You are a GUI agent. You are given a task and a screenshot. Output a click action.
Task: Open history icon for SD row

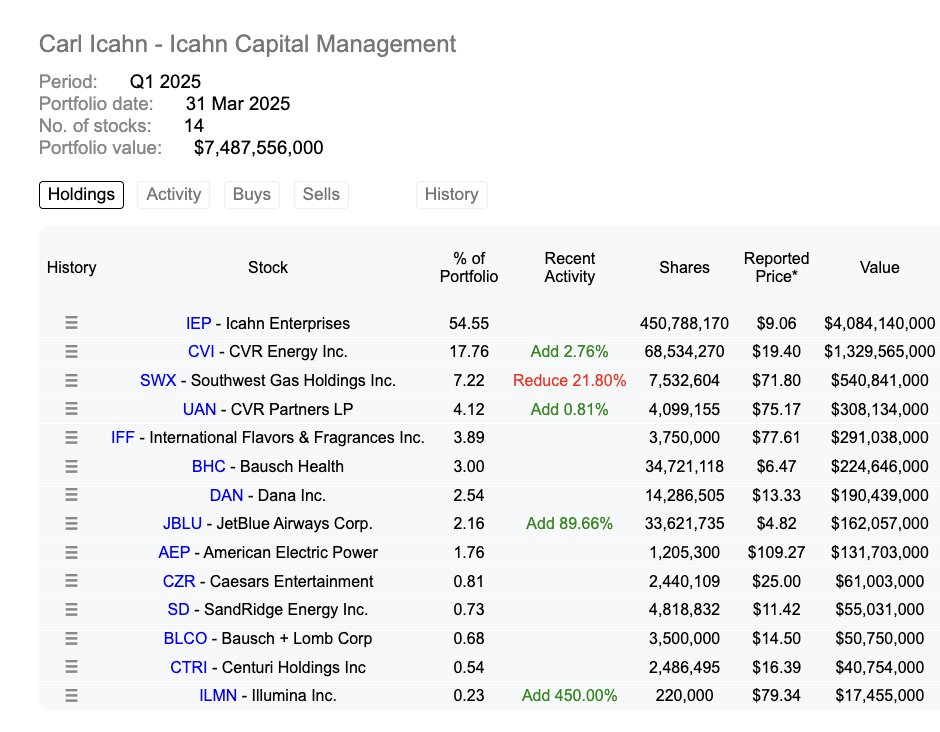click(71, 610)
